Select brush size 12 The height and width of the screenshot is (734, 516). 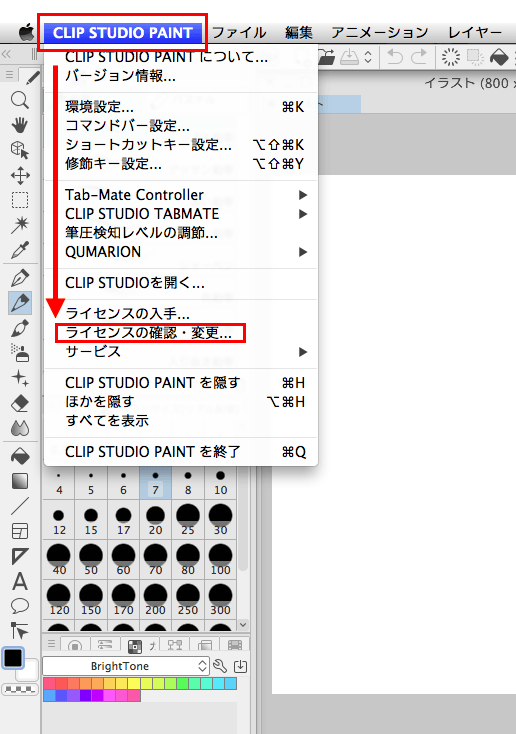coord(59,520)
